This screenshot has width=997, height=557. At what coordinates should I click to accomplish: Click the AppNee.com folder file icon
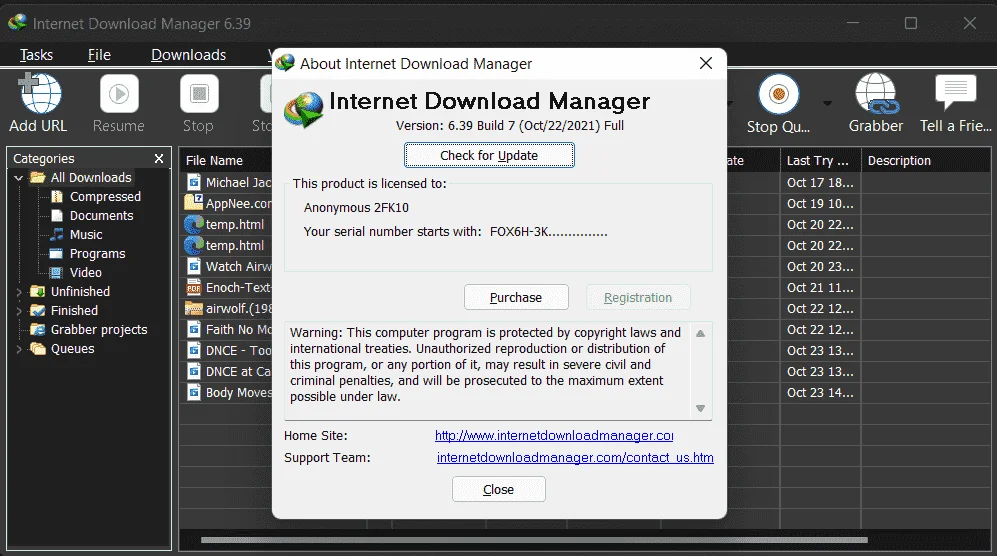(193, 203)
